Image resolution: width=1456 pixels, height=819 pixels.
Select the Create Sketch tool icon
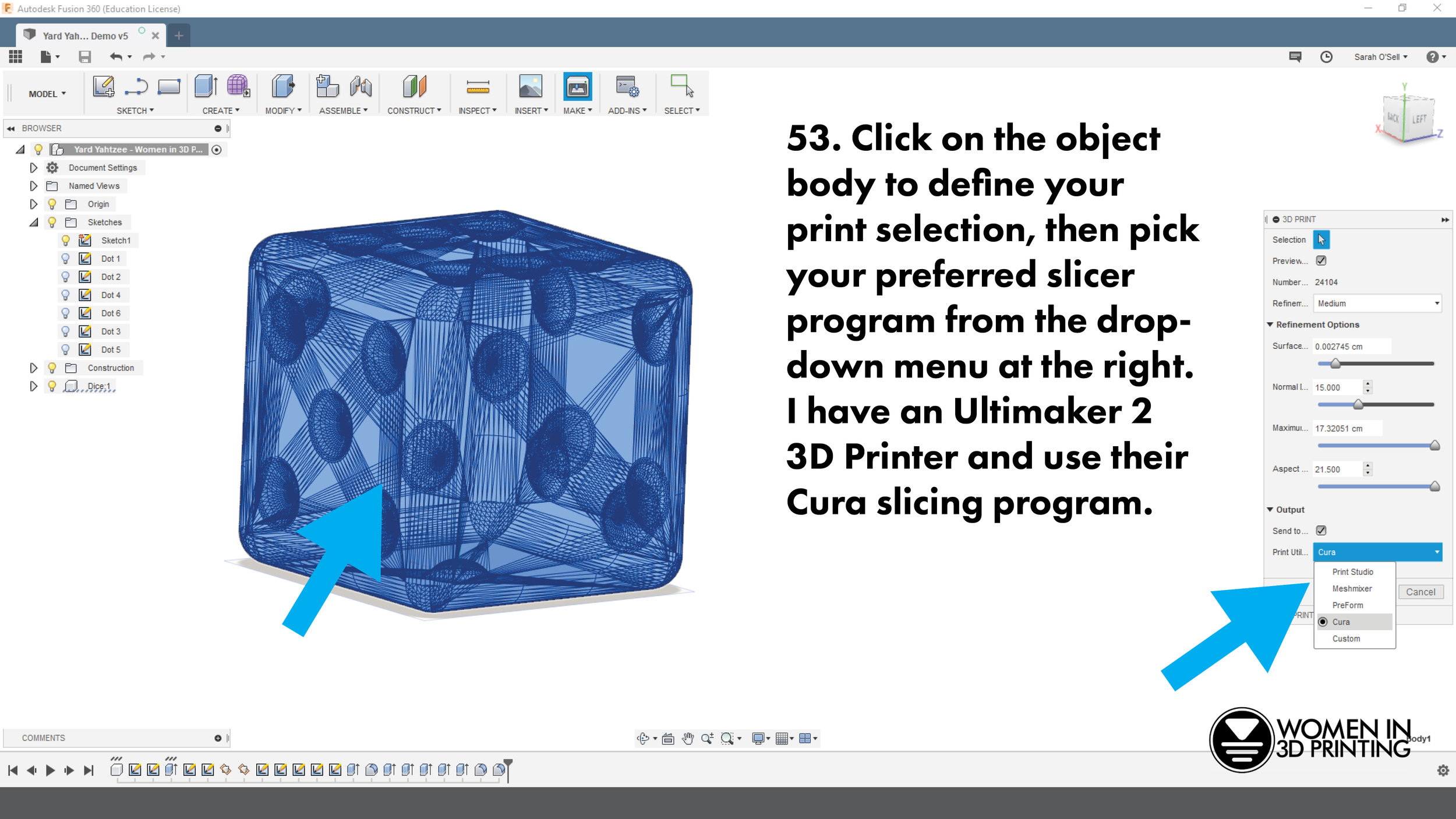click(104, 87)
